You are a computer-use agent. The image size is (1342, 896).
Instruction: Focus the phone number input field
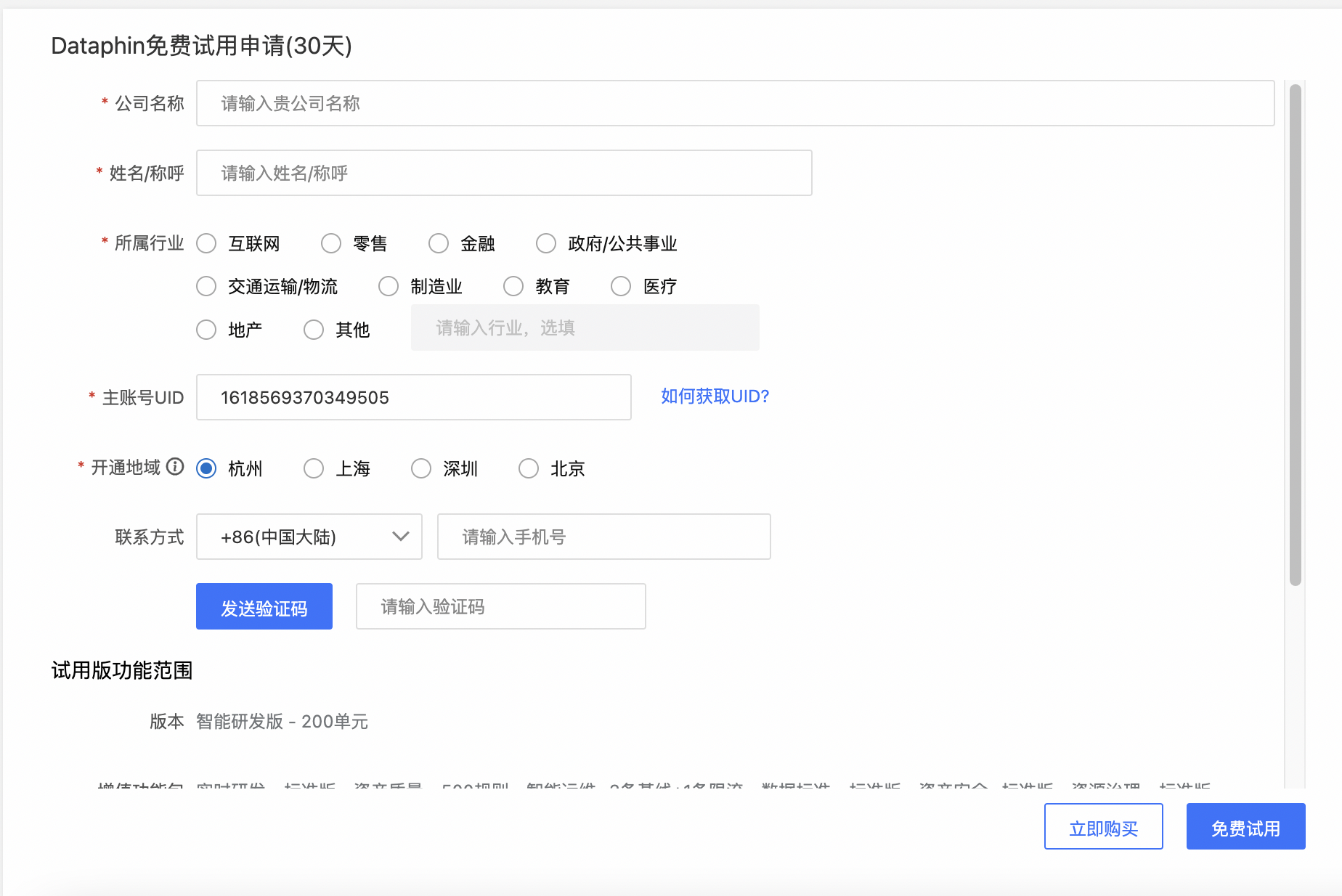click(603, 537)
